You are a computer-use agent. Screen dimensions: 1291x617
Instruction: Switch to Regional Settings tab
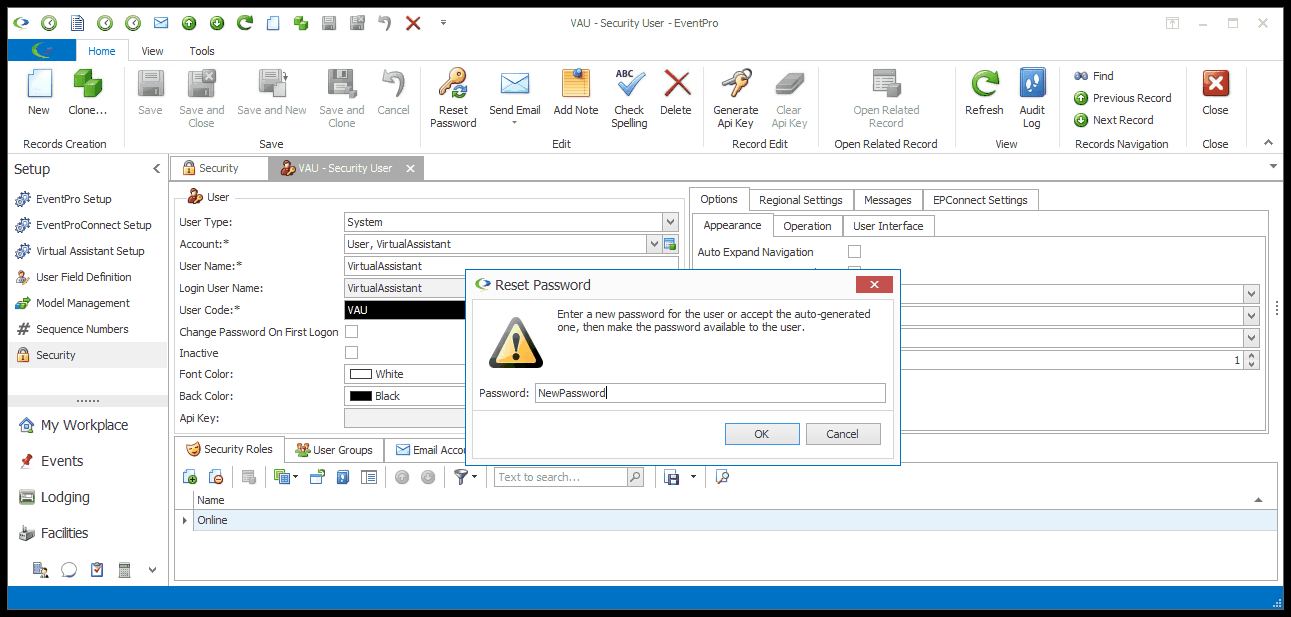[x=801, y=200]
